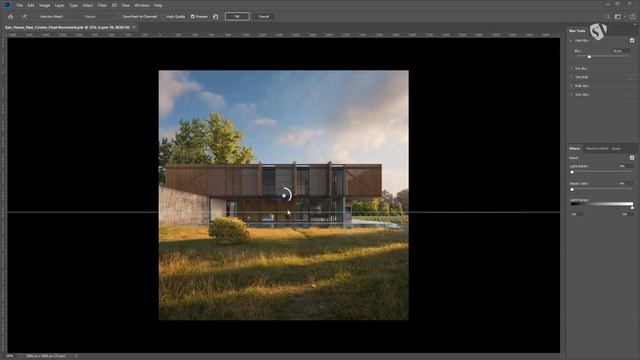Click the reset blur pins icon
The image size is (640, 360).
tap(216, 17)
